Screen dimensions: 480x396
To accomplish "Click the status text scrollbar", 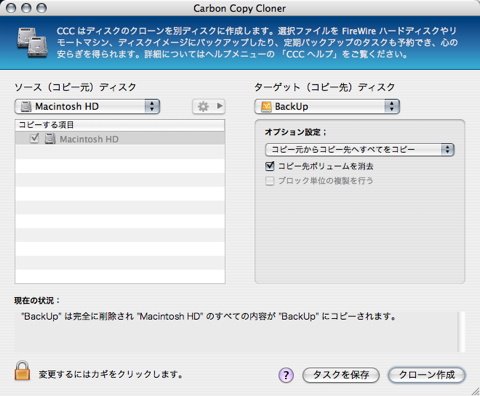I will (461, 332).
